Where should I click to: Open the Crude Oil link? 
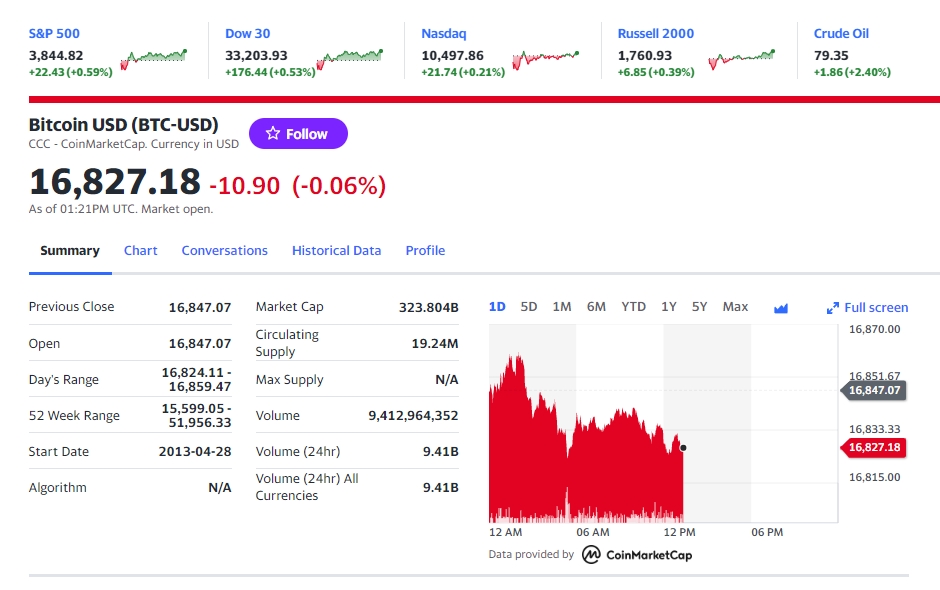[841, 34]
